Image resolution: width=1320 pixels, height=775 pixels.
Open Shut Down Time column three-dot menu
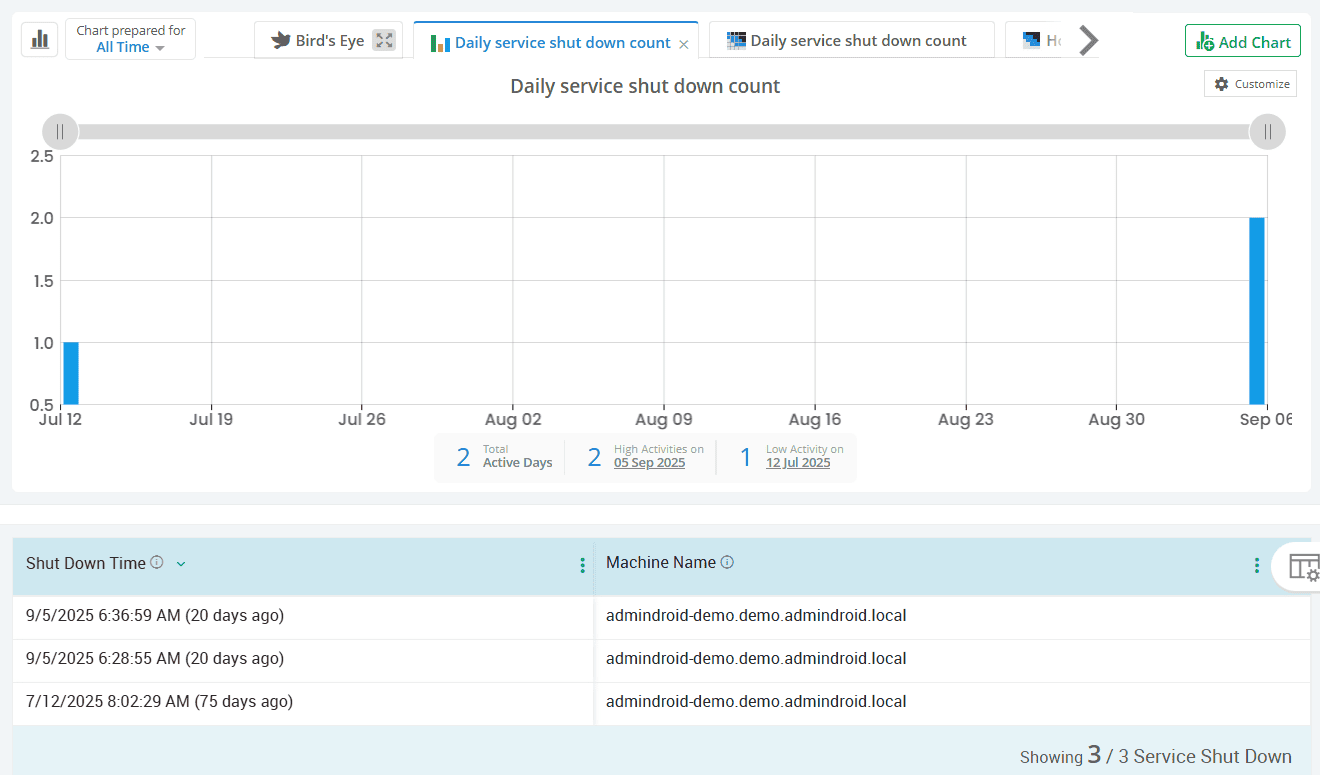582,565
